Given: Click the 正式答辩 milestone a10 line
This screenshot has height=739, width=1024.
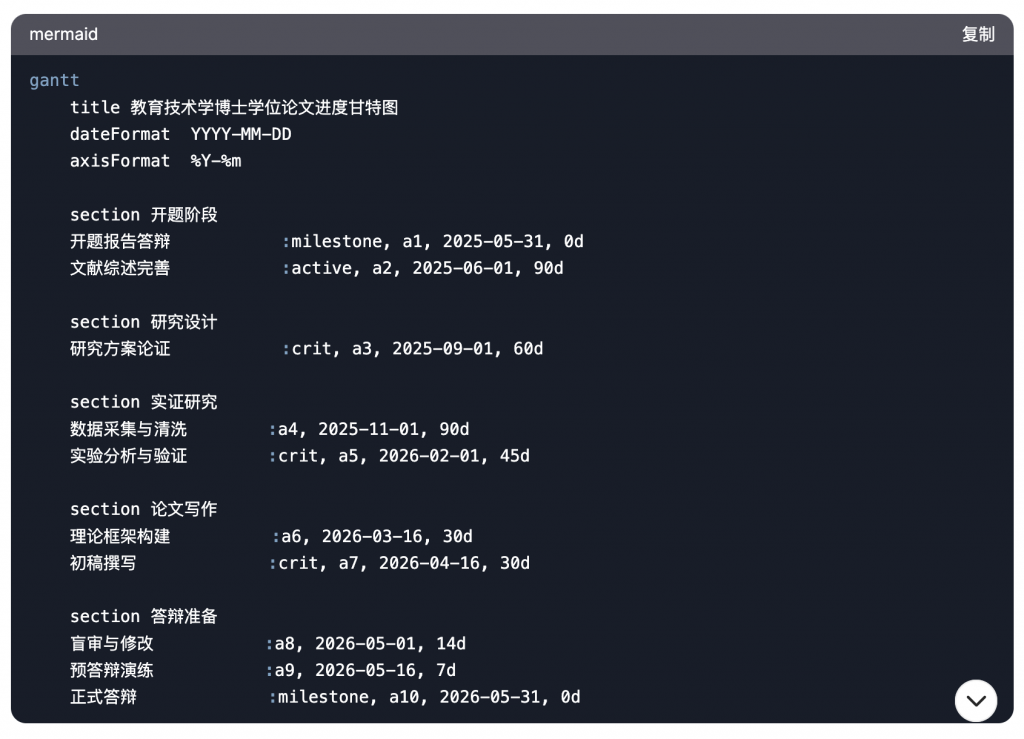Looking at the screenshot, I should tap(325, 697).
